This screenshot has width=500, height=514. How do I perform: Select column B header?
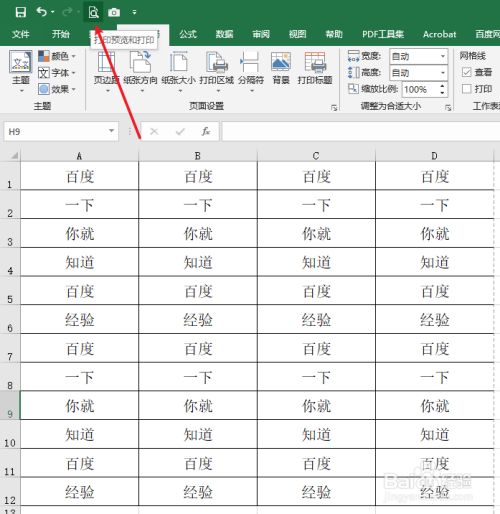(198, 156)
